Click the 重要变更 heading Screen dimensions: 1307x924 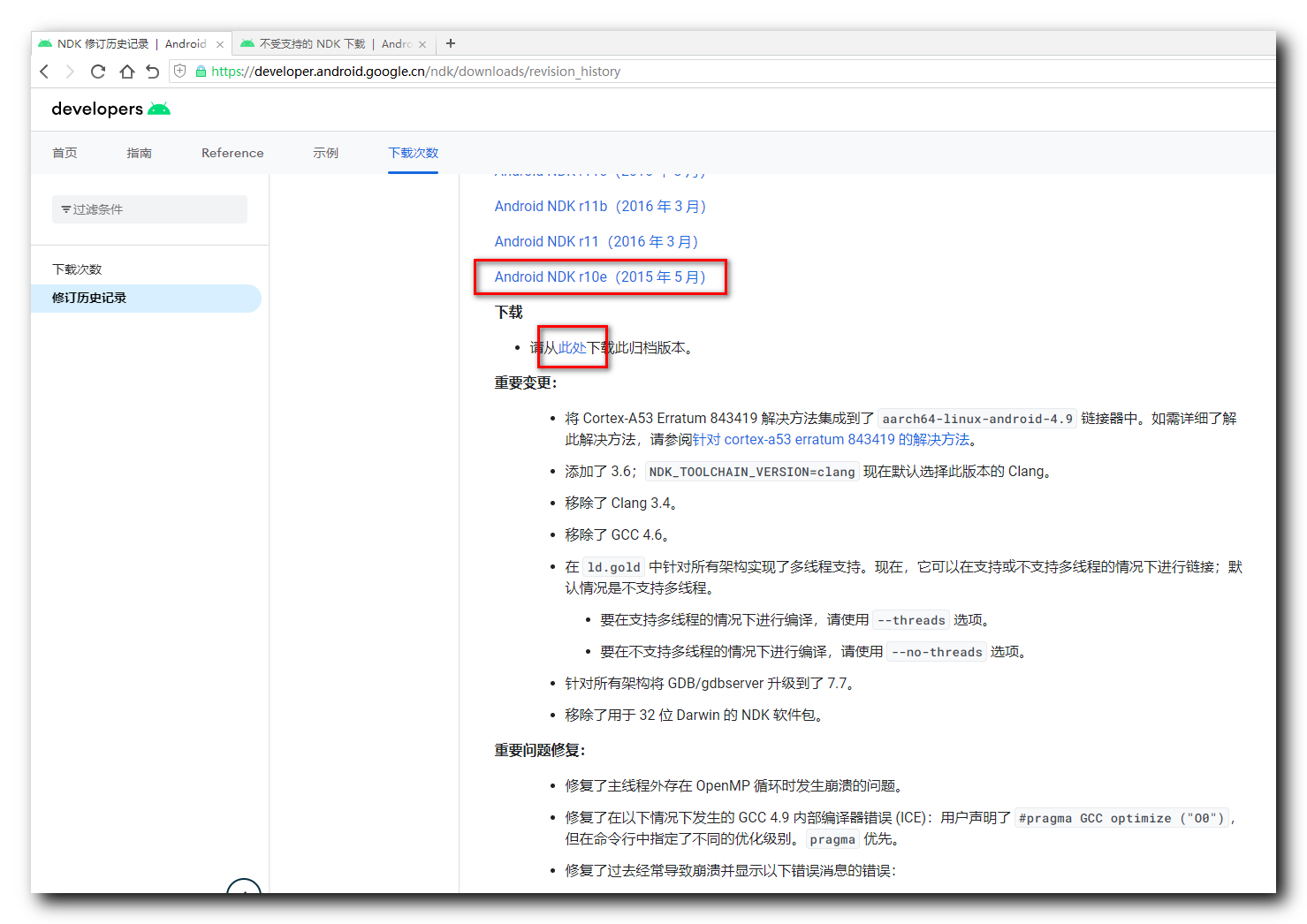(x=526, y=382)
